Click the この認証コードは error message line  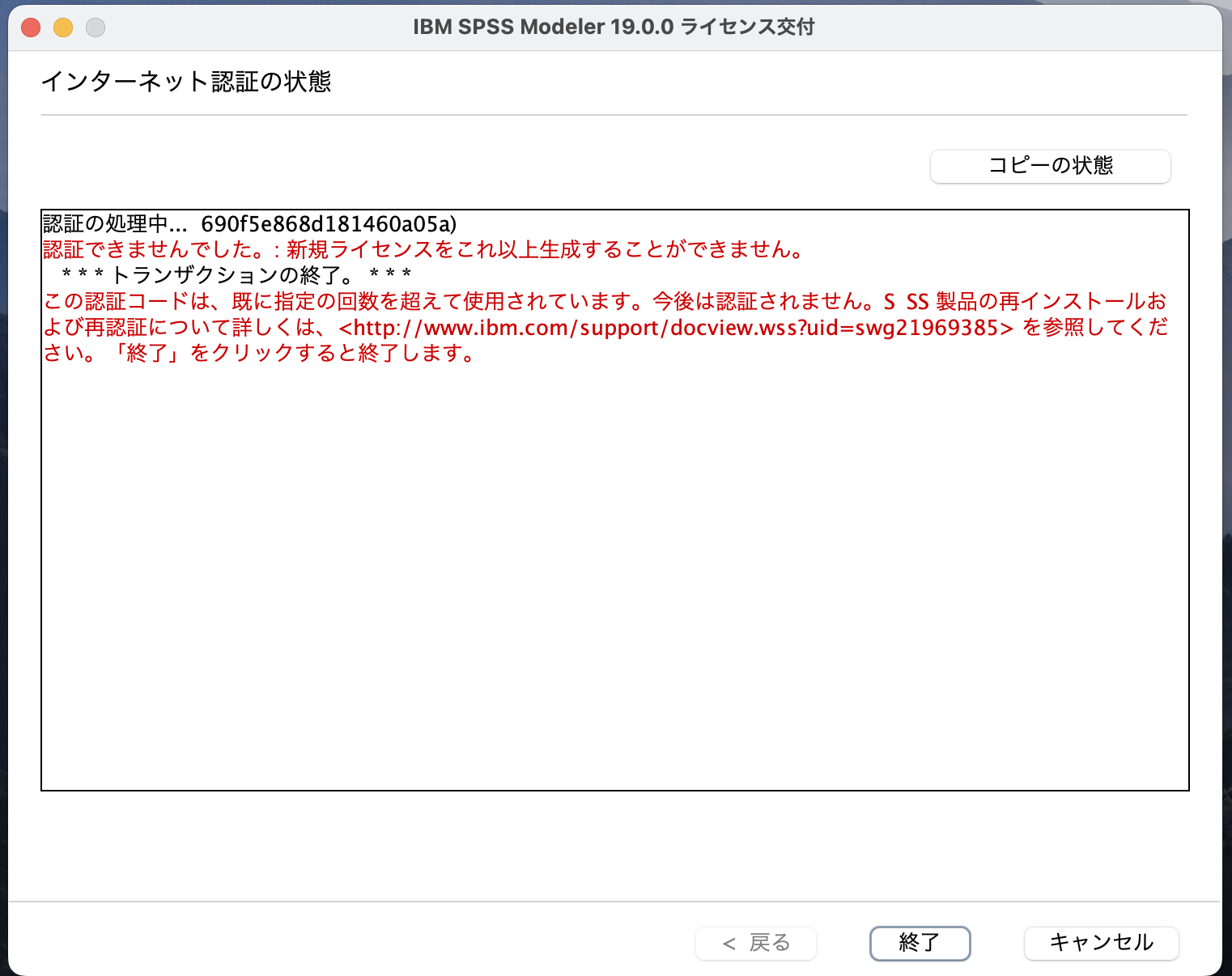click(x=605, y=302)
